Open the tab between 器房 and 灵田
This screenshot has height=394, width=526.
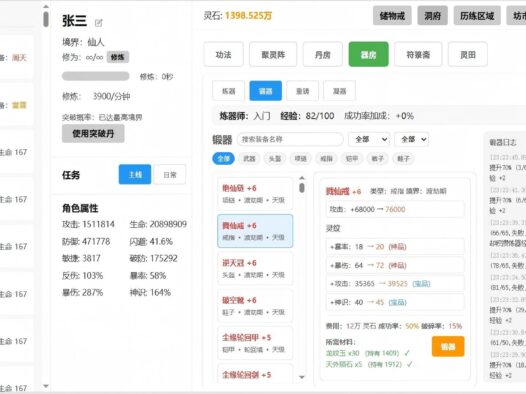tap(418, 54)
